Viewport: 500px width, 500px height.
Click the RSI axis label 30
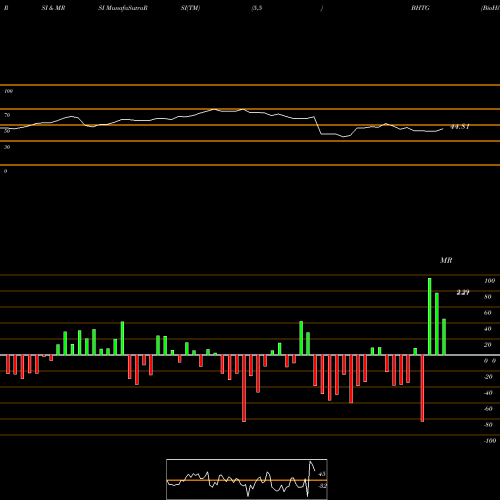(7, 147)
